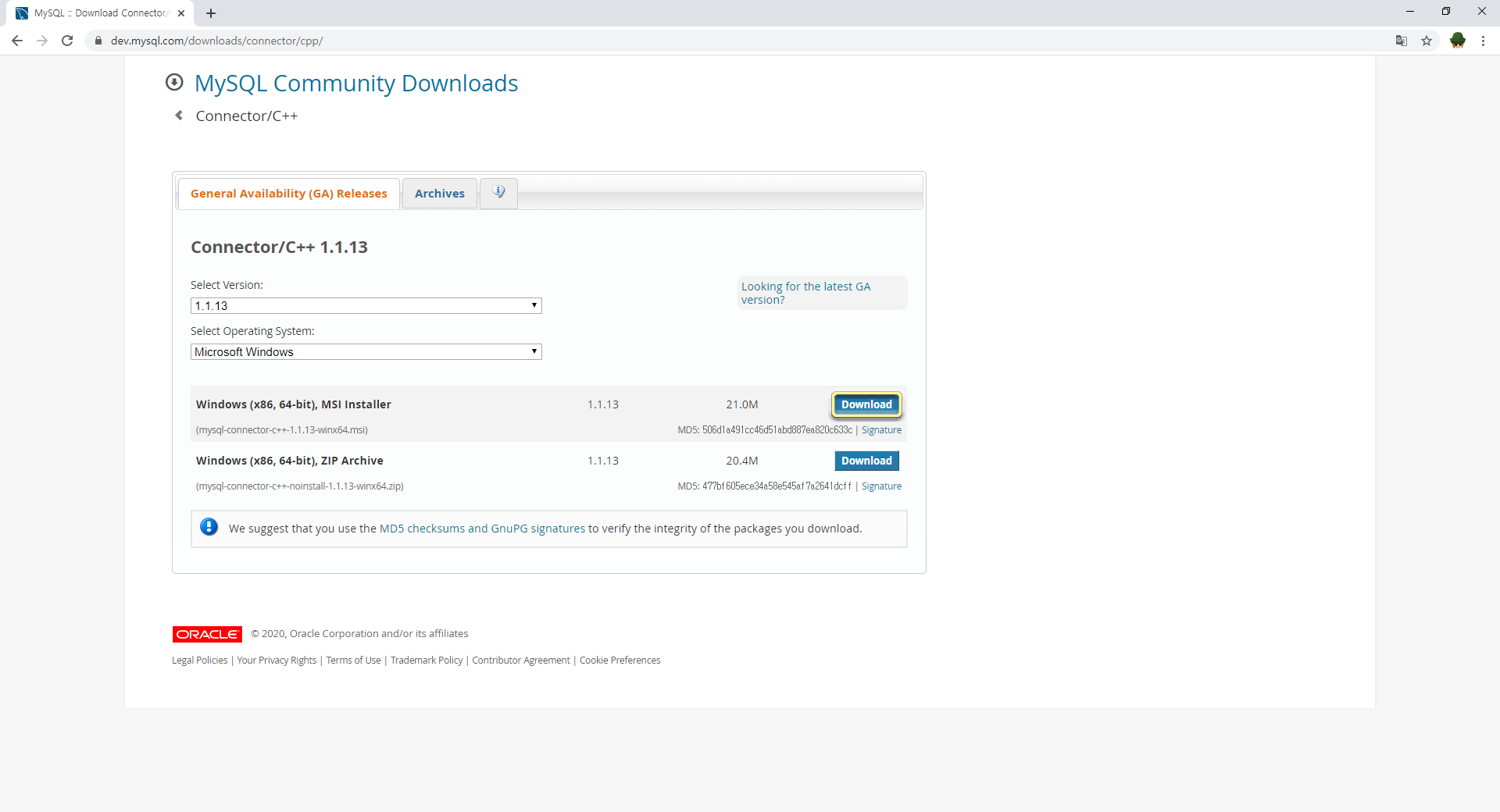Click mysql-connector-c++-noinstall-1.1.13-winx64.zip filename

point(300,486)
